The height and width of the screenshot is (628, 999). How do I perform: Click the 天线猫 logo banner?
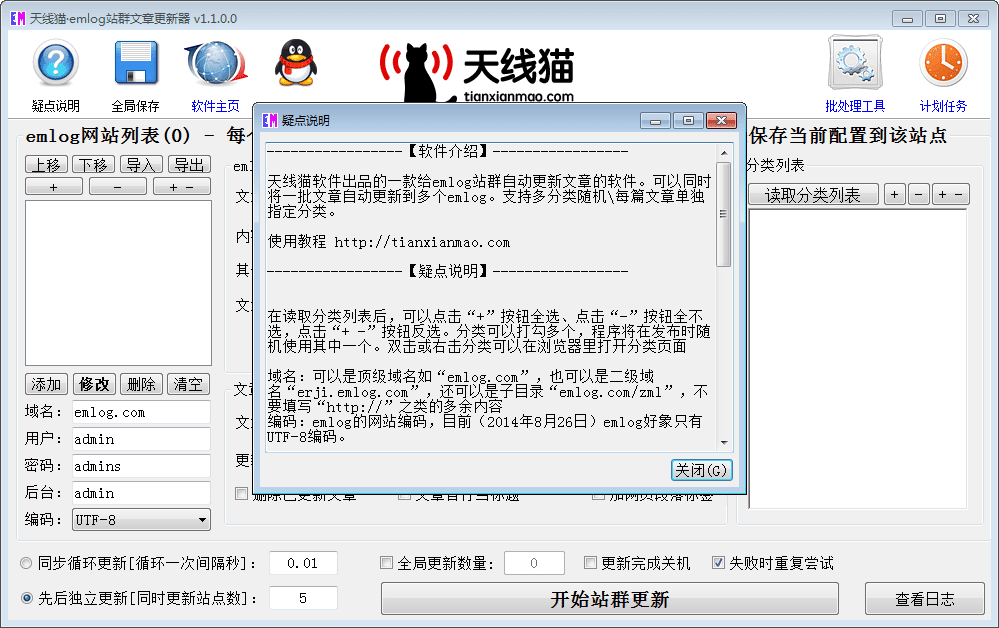click(477, 71)
